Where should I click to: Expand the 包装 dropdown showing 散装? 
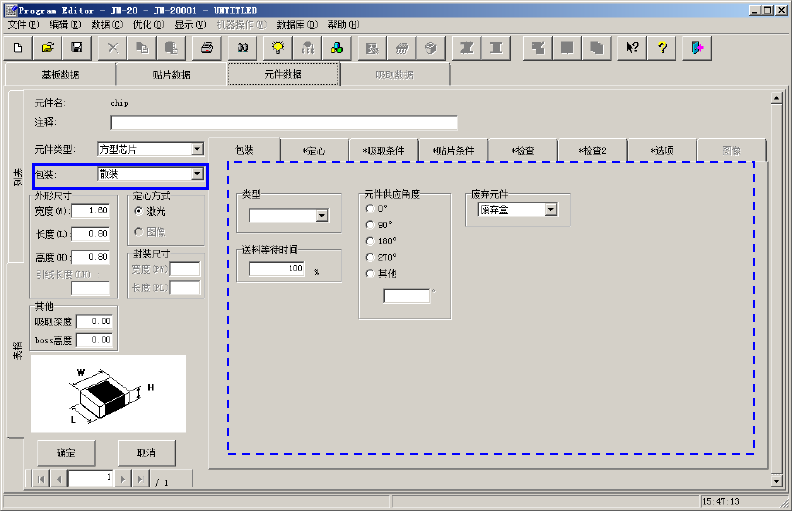(x=197, y=174)
